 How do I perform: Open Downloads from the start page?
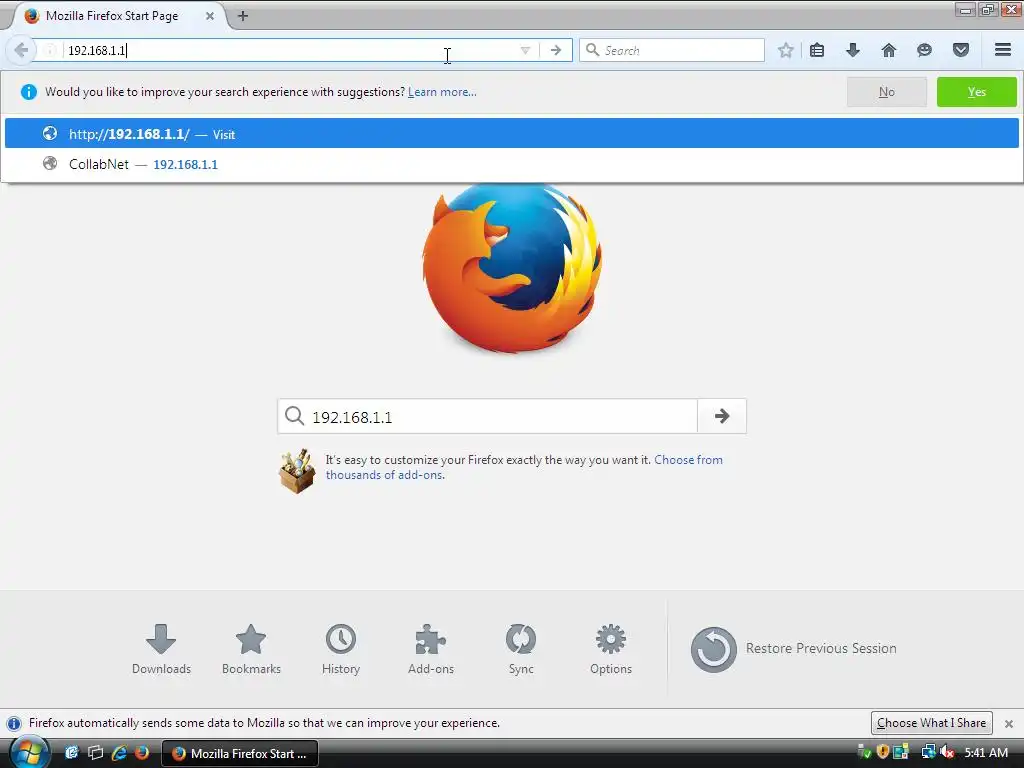click(161, 649)
